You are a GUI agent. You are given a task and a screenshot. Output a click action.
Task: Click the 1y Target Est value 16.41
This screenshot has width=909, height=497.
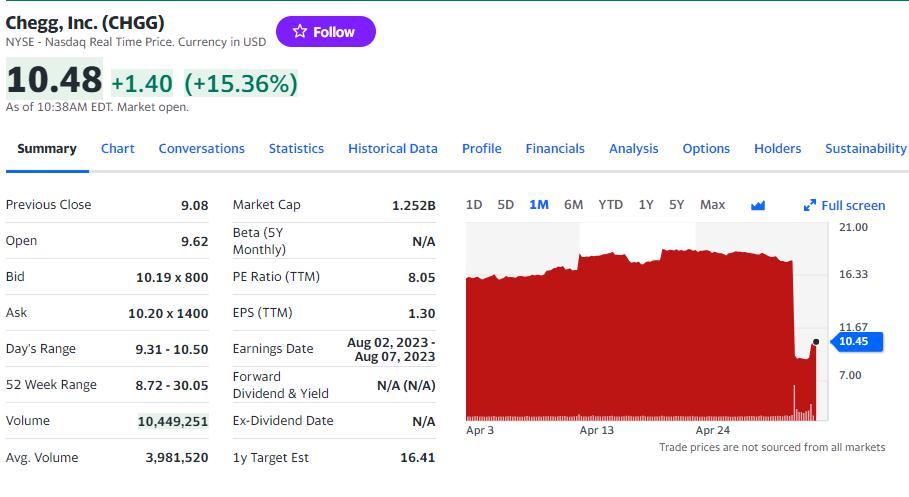coord(417,458)
